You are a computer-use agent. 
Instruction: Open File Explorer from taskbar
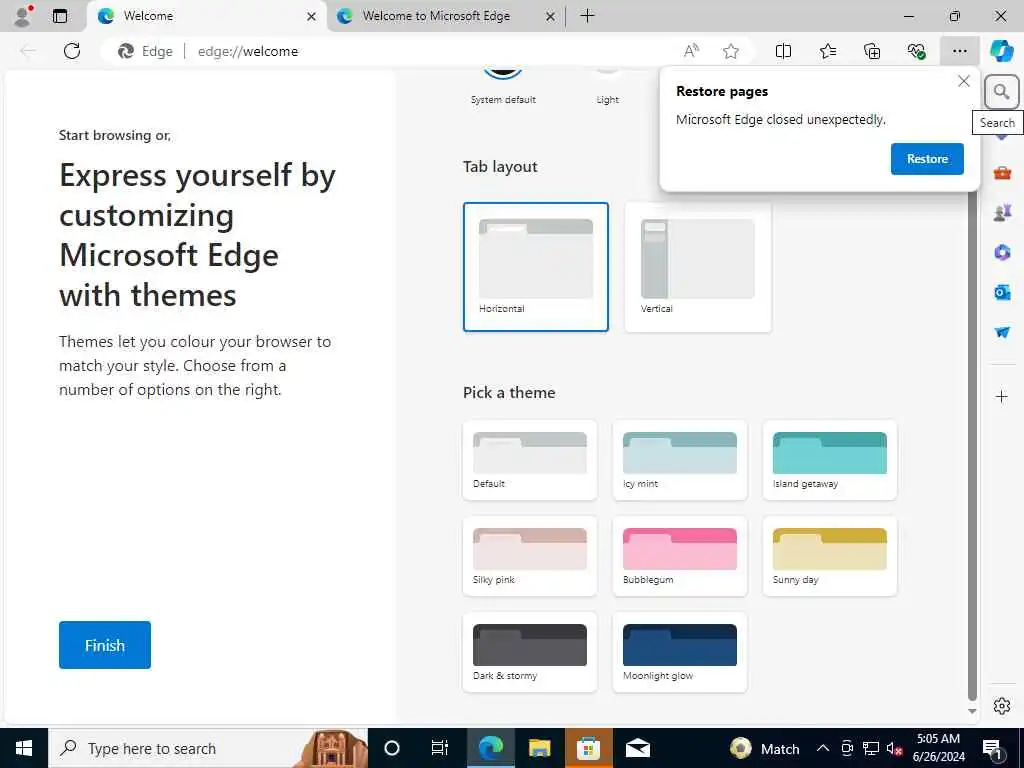[x=539, y=748]
